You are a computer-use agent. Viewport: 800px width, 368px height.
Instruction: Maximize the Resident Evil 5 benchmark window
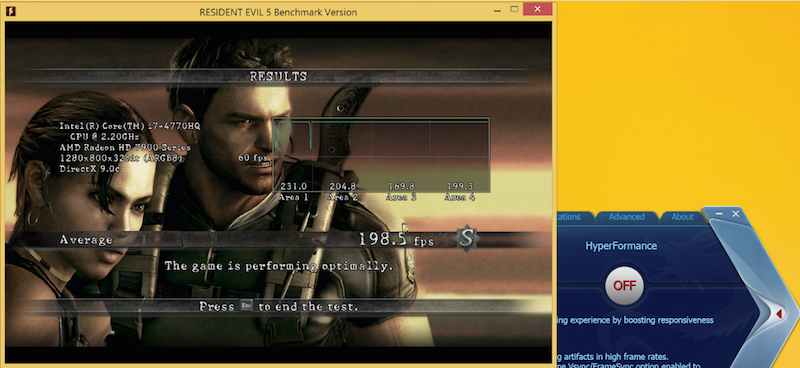tap(514, 9)
